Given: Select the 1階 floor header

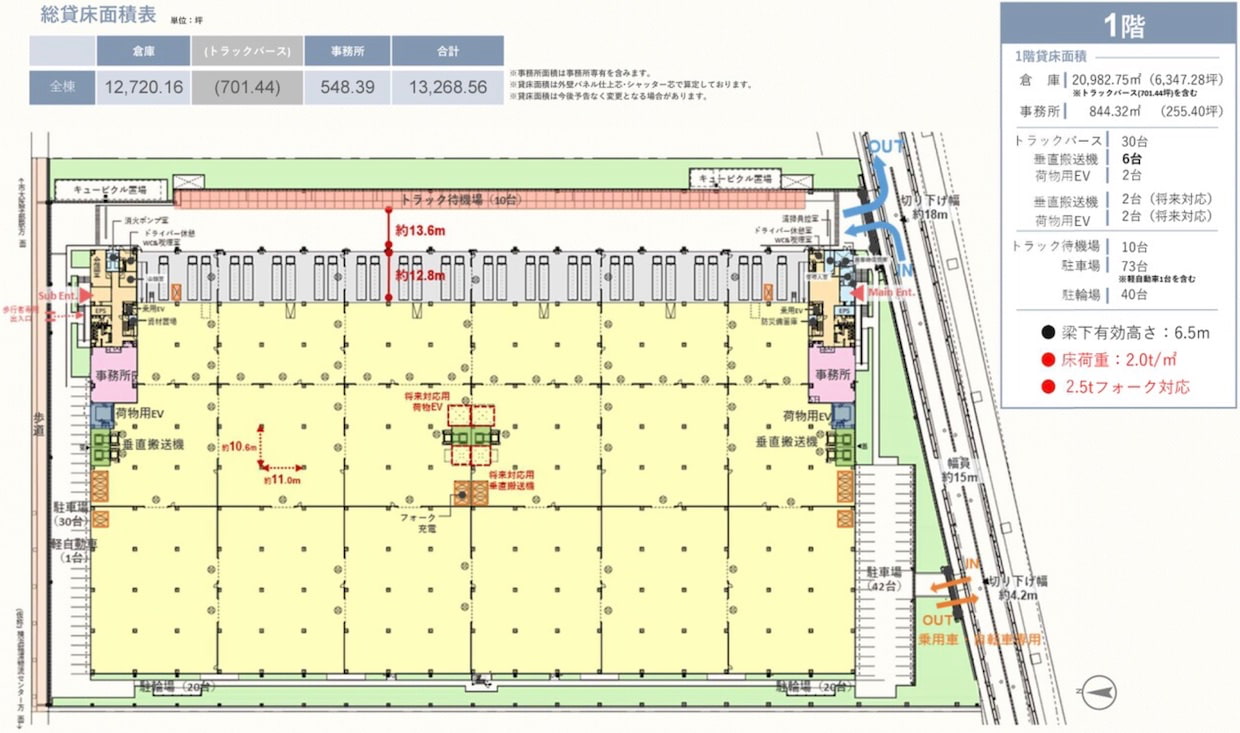Looking at the screenshot, I should 1118,28.
